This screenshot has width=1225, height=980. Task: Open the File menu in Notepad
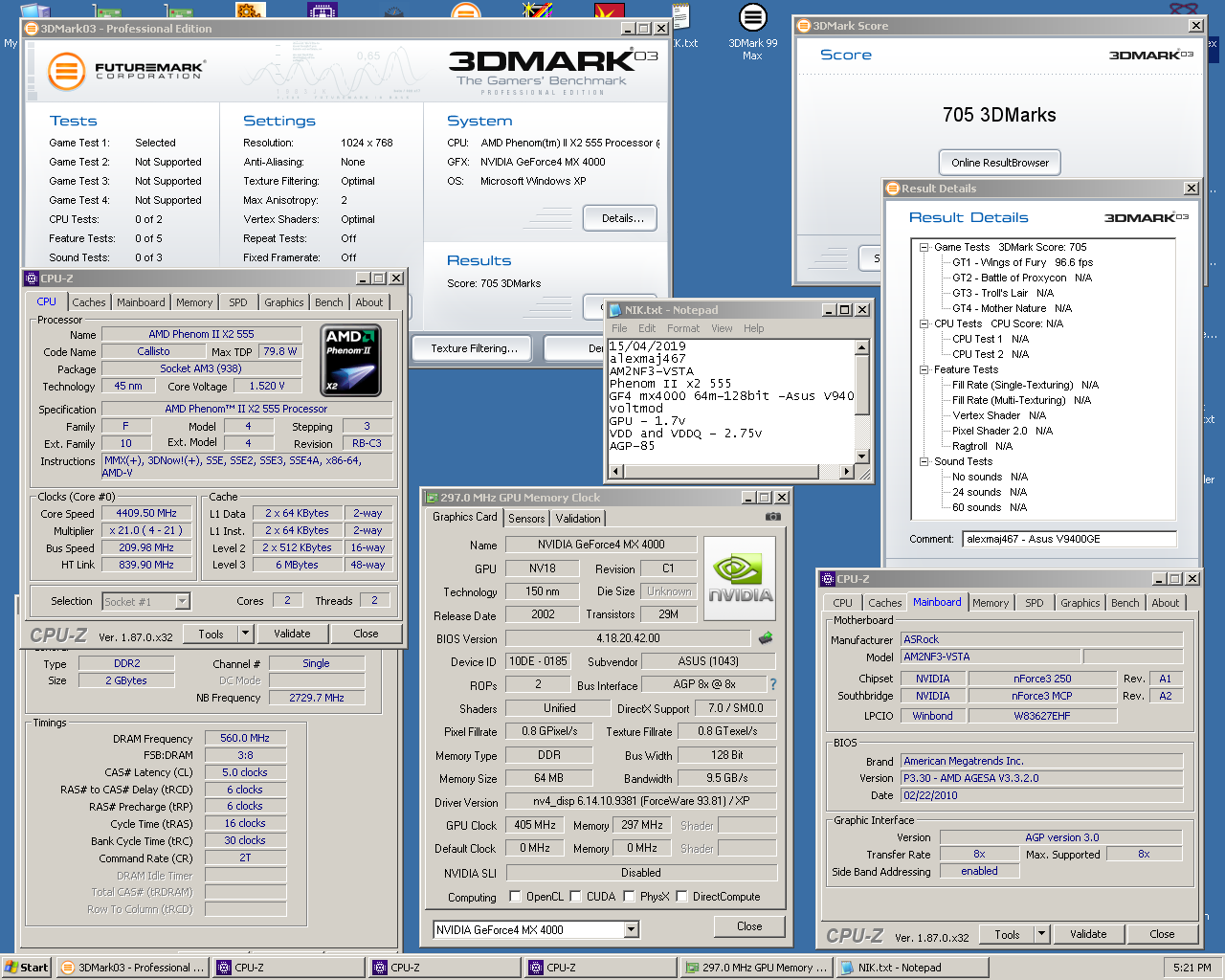click(x=619, y=328)
